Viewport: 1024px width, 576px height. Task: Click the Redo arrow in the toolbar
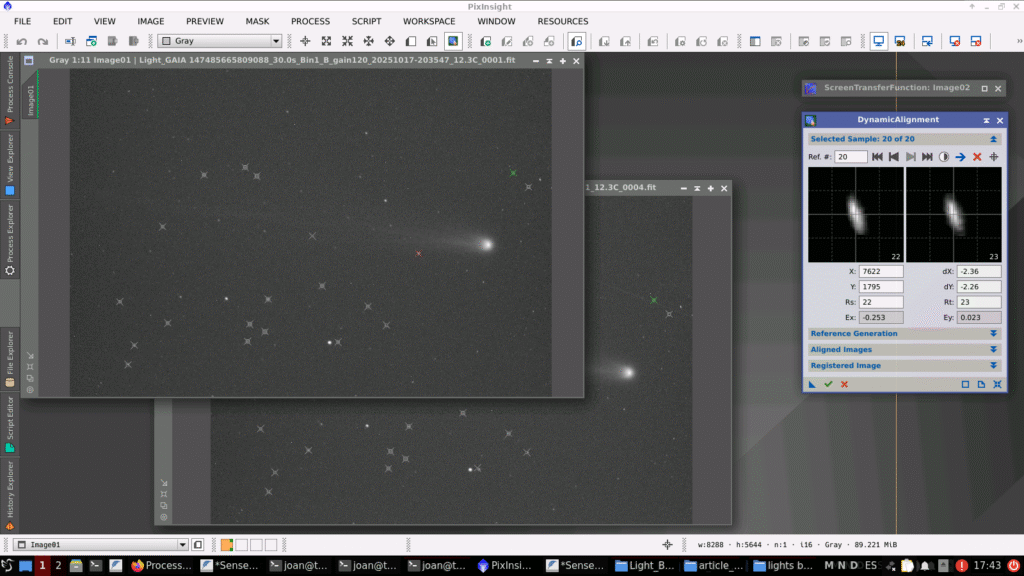pos(43,41)
